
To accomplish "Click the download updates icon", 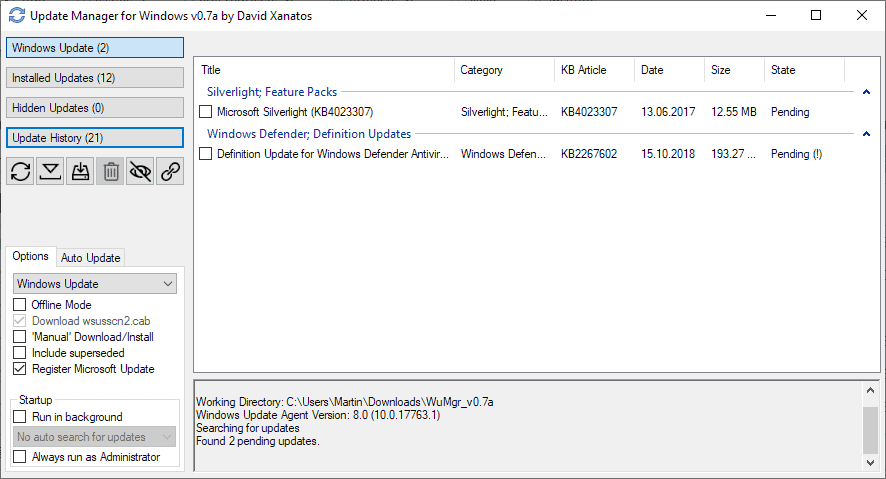I will coord(50,171).
